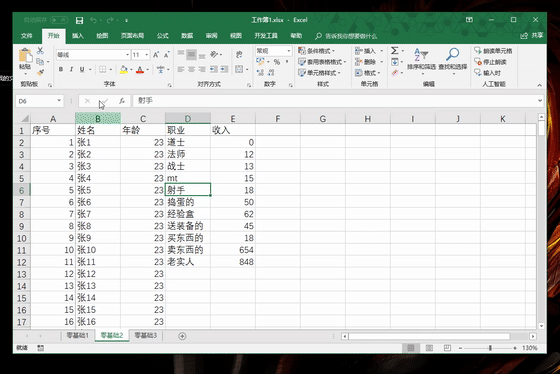Collapse the ribbon with the chevron
The image size is (560, 374).
[x=539, y=85]
